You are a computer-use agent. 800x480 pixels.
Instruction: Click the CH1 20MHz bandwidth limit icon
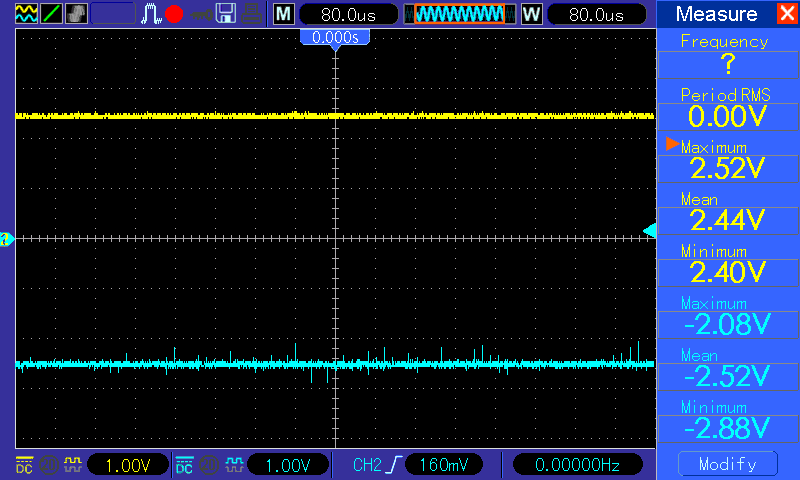[49, 465]
